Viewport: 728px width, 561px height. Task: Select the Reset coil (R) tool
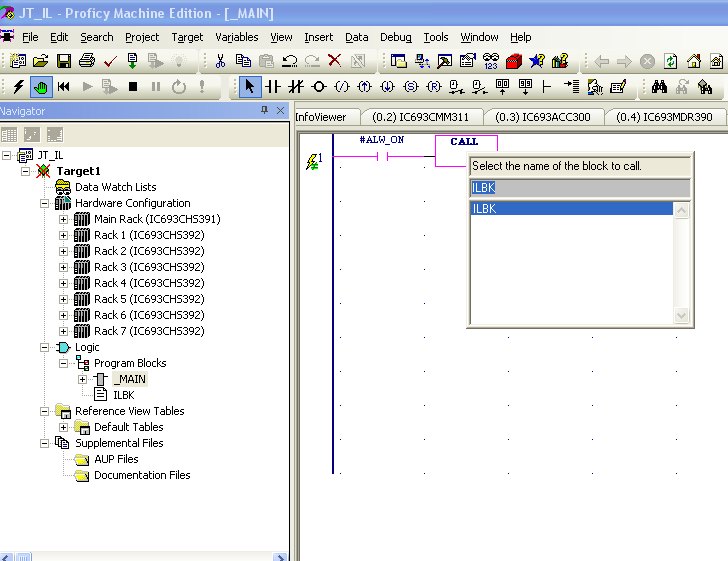coord(434,87)
